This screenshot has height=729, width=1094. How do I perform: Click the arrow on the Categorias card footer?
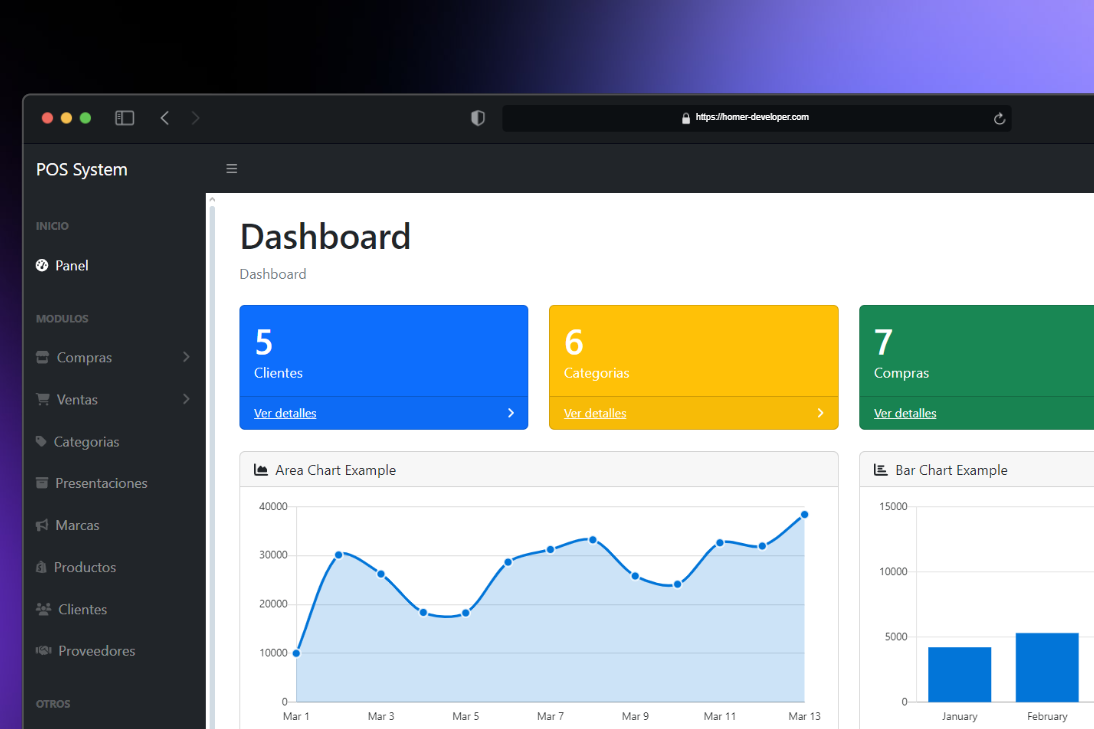[820, 413]
